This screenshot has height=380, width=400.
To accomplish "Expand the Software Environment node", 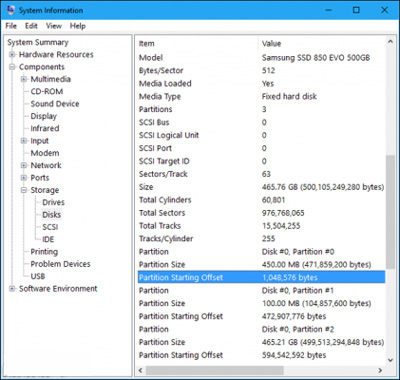I will tap(12, 289).
